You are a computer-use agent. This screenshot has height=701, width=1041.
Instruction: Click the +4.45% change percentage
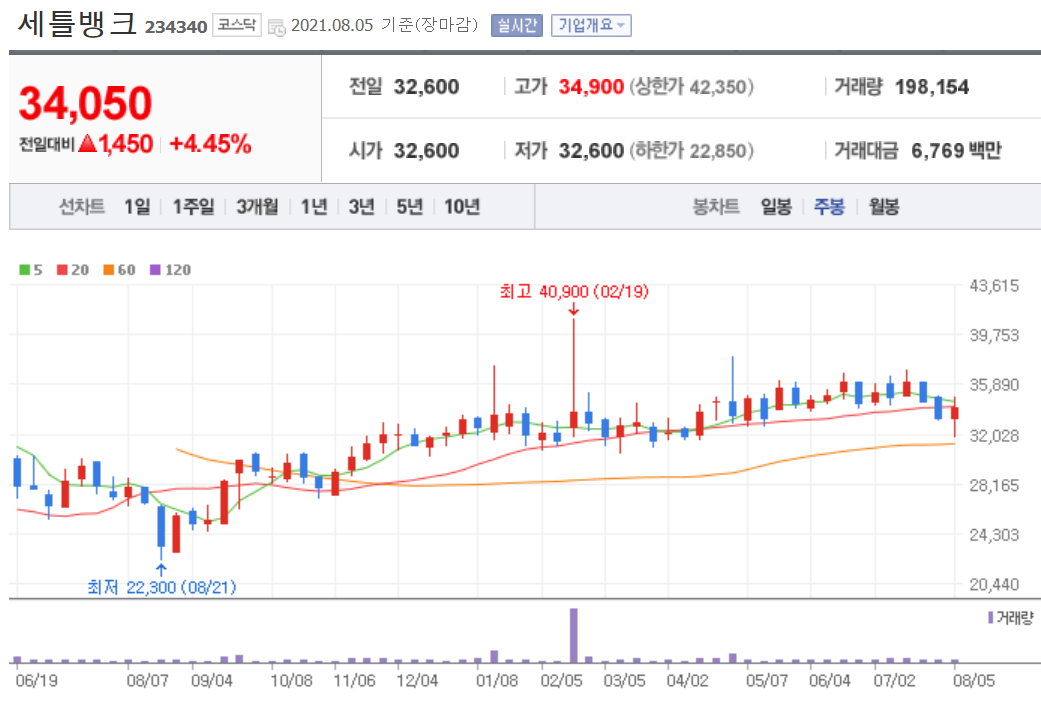(210, 144)
